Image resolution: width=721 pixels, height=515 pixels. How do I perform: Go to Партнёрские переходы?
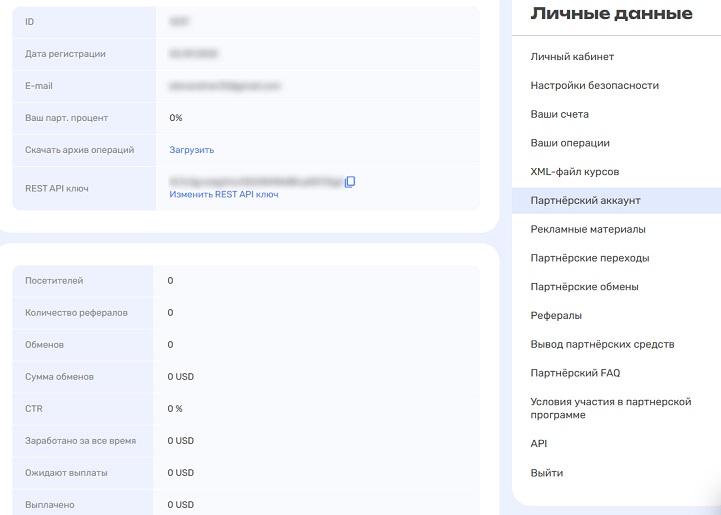click(x=589, y=258)
